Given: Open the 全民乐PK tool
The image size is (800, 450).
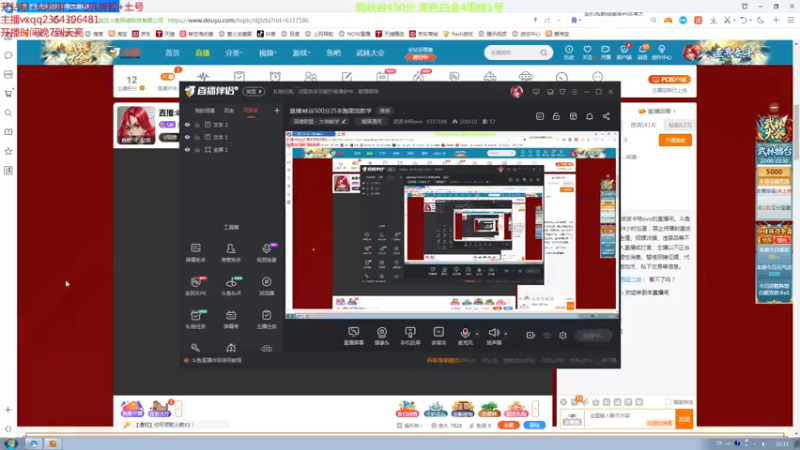Looking at the screenshot, I should click(195, 286).
